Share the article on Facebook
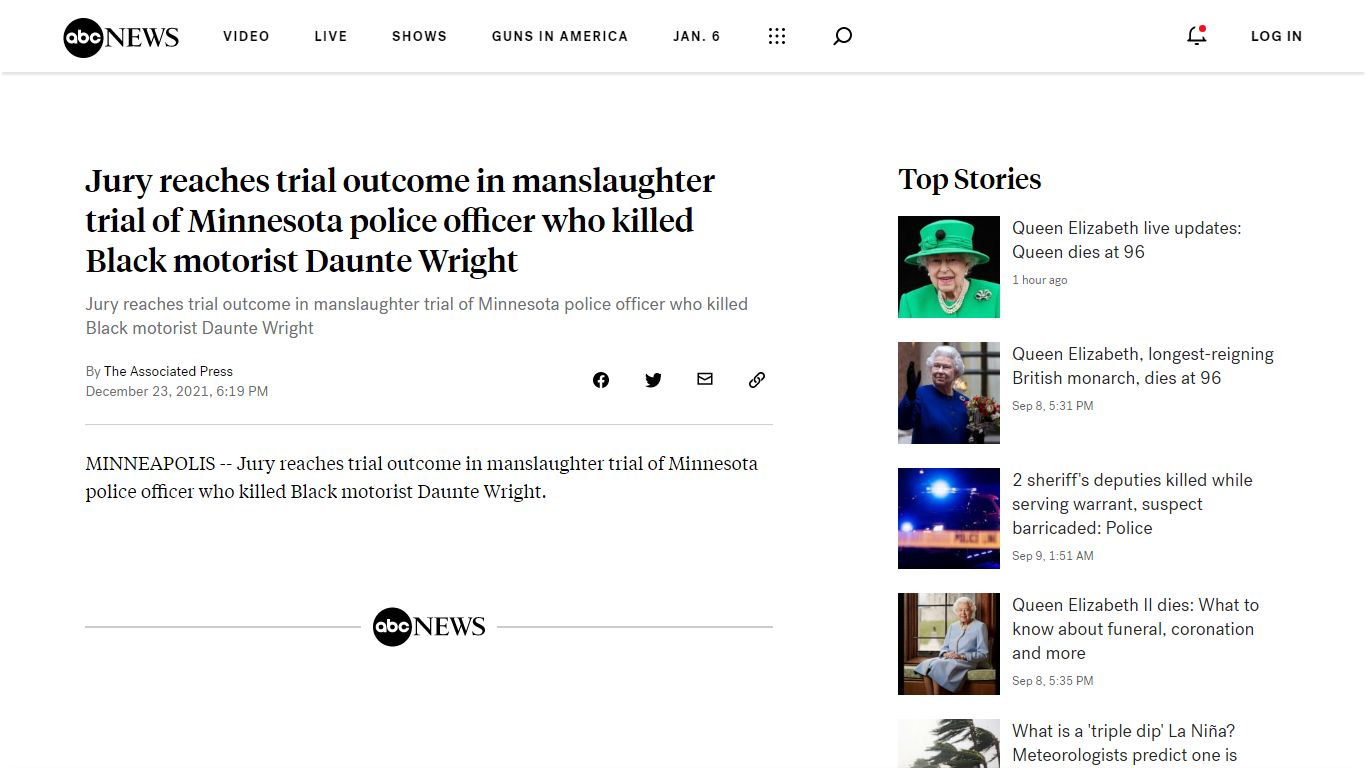 click(601, 380)
